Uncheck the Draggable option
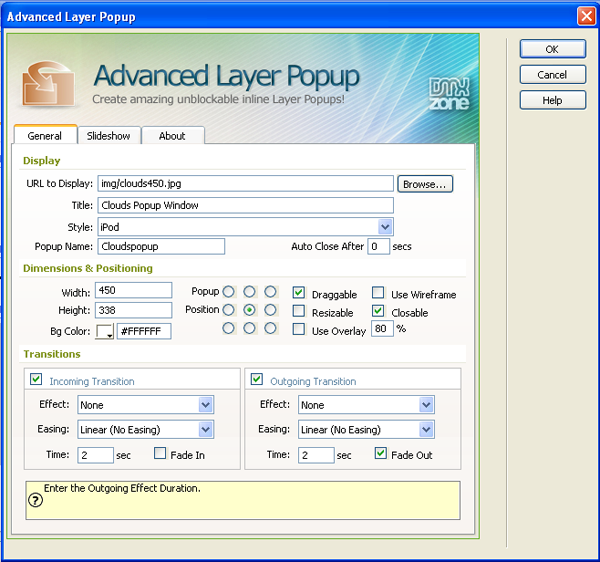The width and height of the screenshot is (600, 562). pos(299,293)
